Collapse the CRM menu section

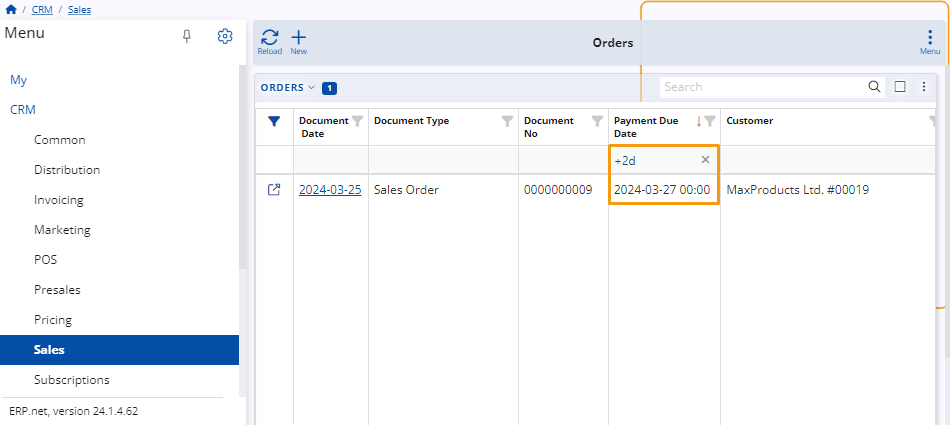click(x=23, y=110)
